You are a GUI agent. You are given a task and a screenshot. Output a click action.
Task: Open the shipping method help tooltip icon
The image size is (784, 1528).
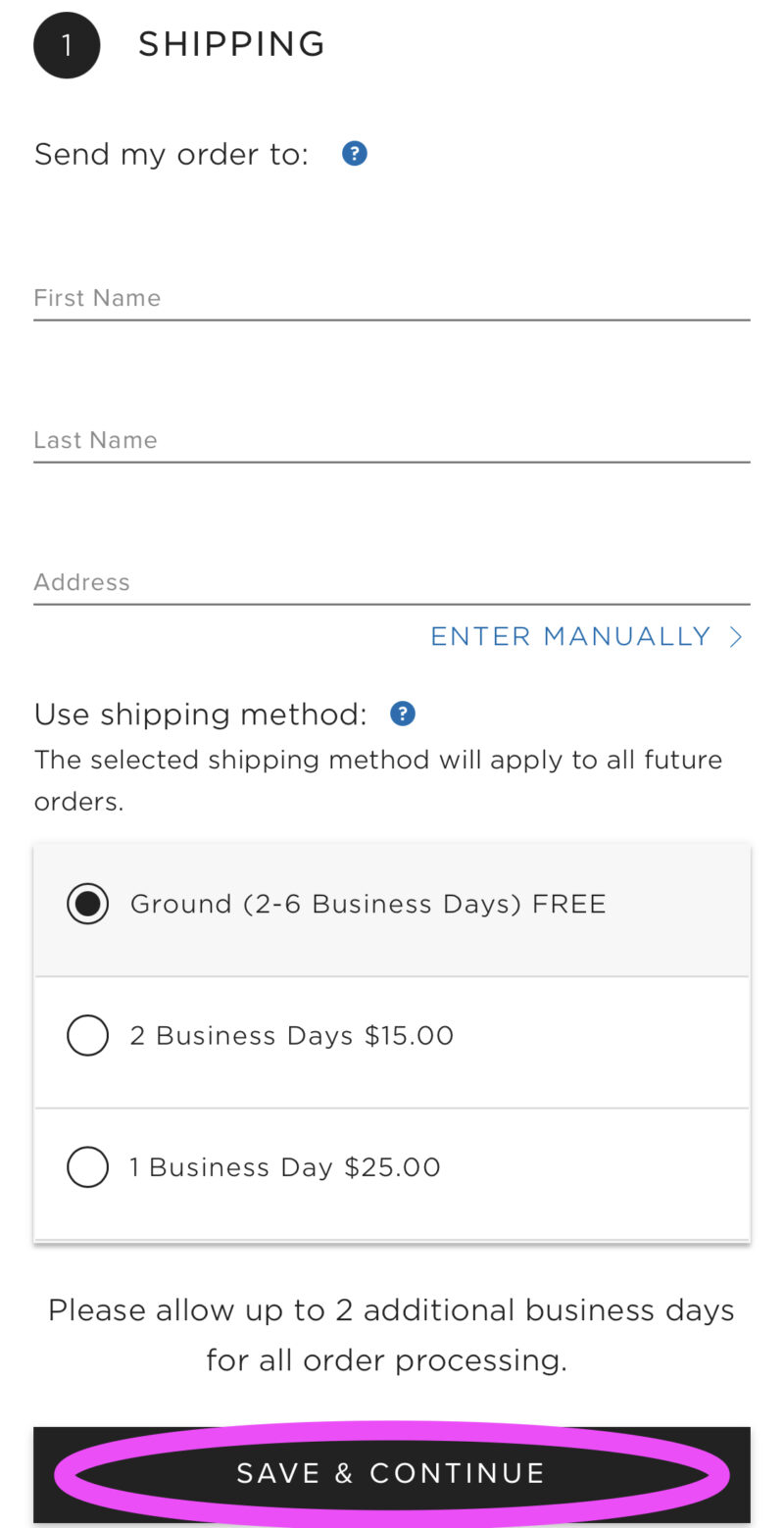click(402, 714)
